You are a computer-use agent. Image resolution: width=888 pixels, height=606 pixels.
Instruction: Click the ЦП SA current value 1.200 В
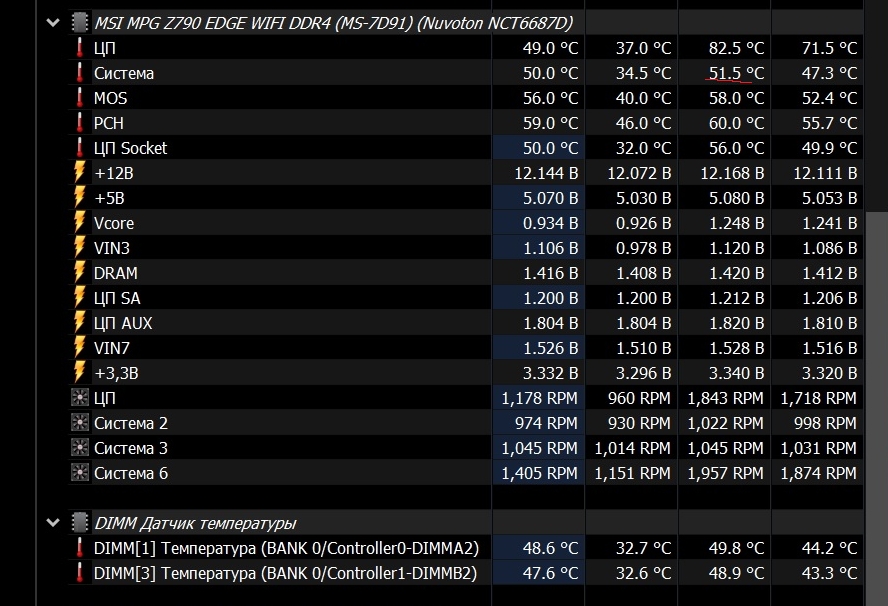pos(550,298)
